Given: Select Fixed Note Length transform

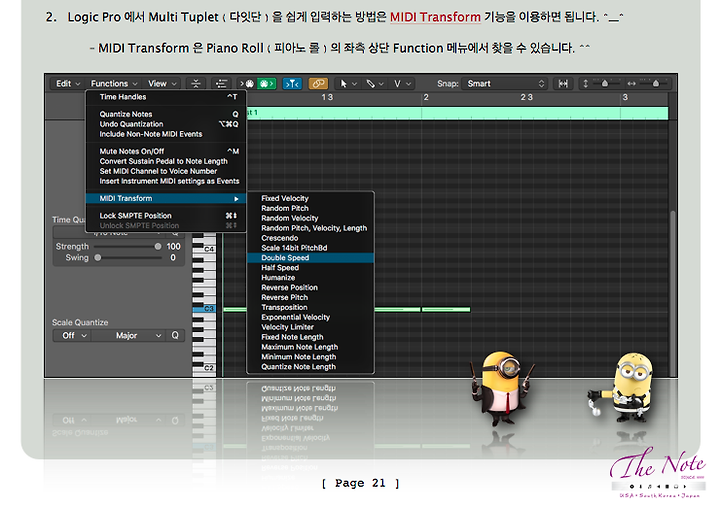Looking at the screenshot, I should [x=310, y=337].
